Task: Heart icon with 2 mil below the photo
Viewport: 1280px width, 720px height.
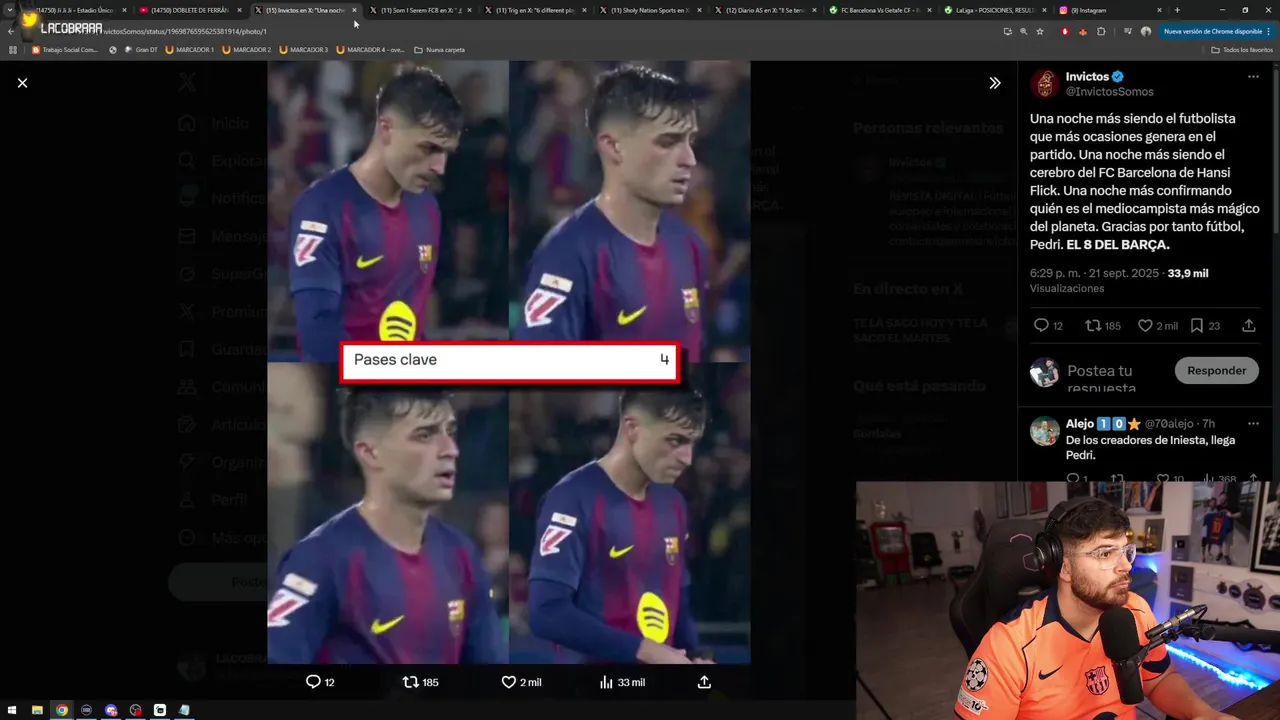Action: 508,682
